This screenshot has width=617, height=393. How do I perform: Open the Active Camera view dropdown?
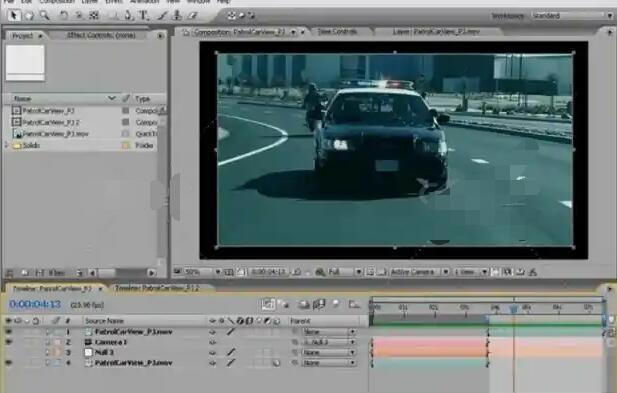coord(419,272)
